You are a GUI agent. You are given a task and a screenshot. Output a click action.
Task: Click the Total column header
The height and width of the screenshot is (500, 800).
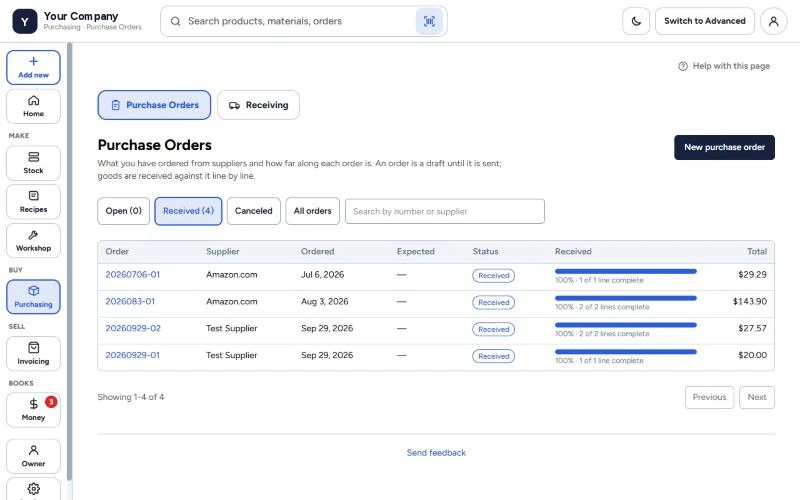pyautogui.click(x=757, y=252)
